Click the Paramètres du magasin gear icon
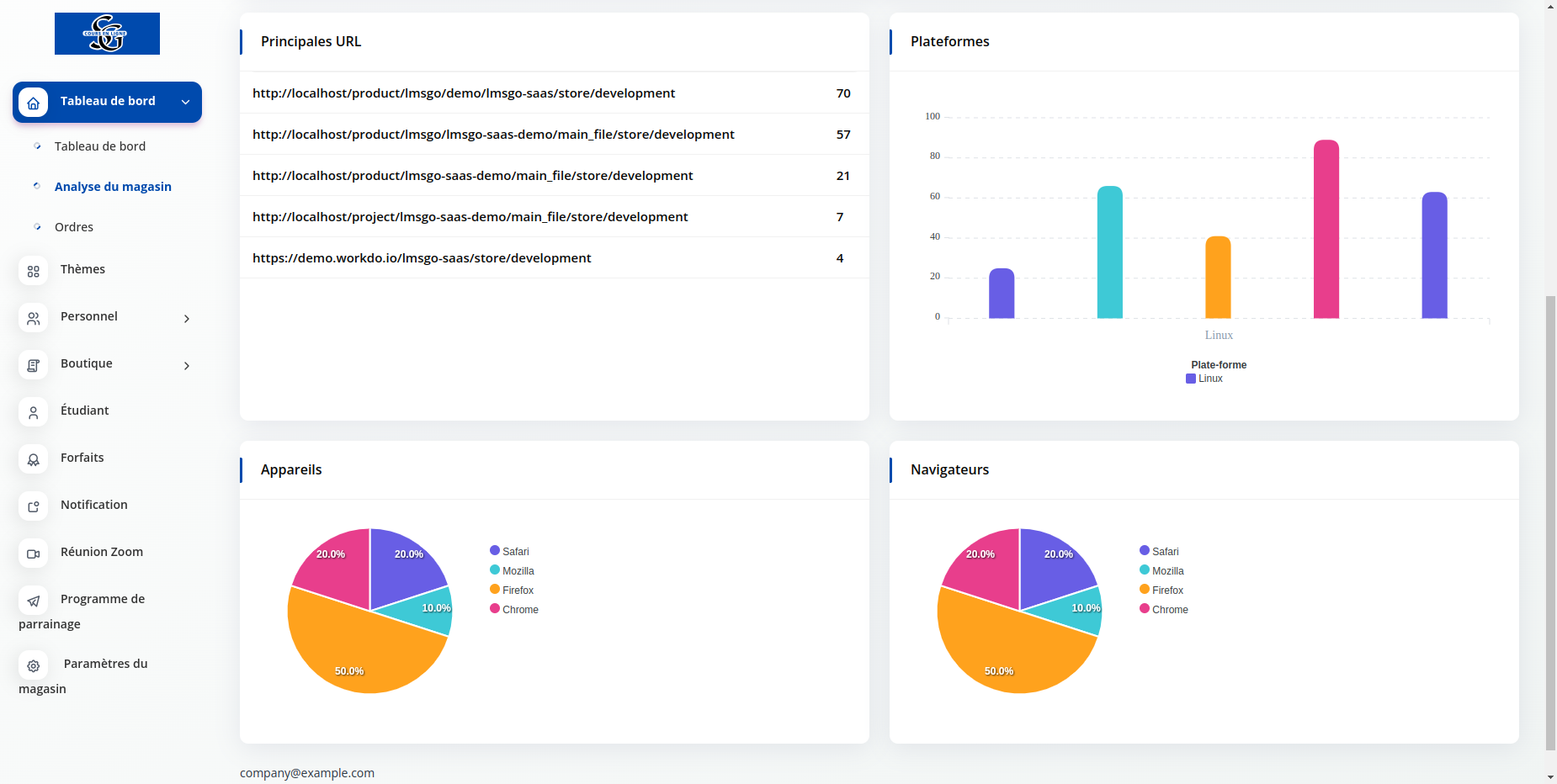1557x784 pixels. (x=33, y=665)
